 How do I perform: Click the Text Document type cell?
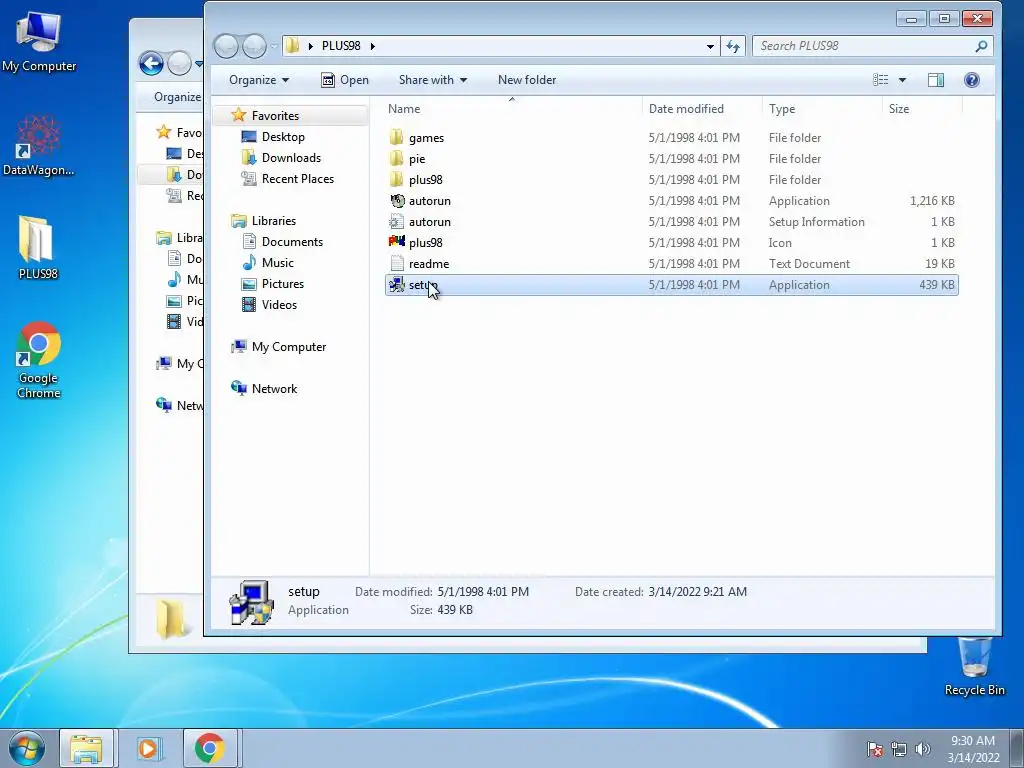pyautogui.click(x=809, y=264)
